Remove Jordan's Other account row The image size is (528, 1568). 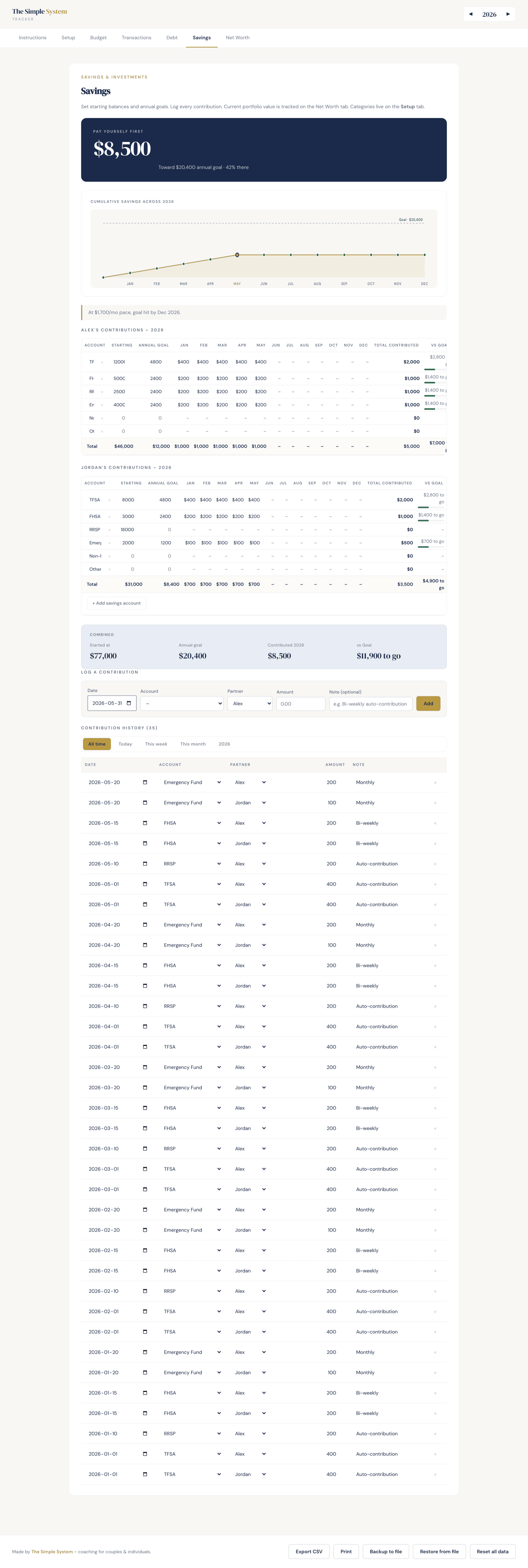[x=110, y=569]
